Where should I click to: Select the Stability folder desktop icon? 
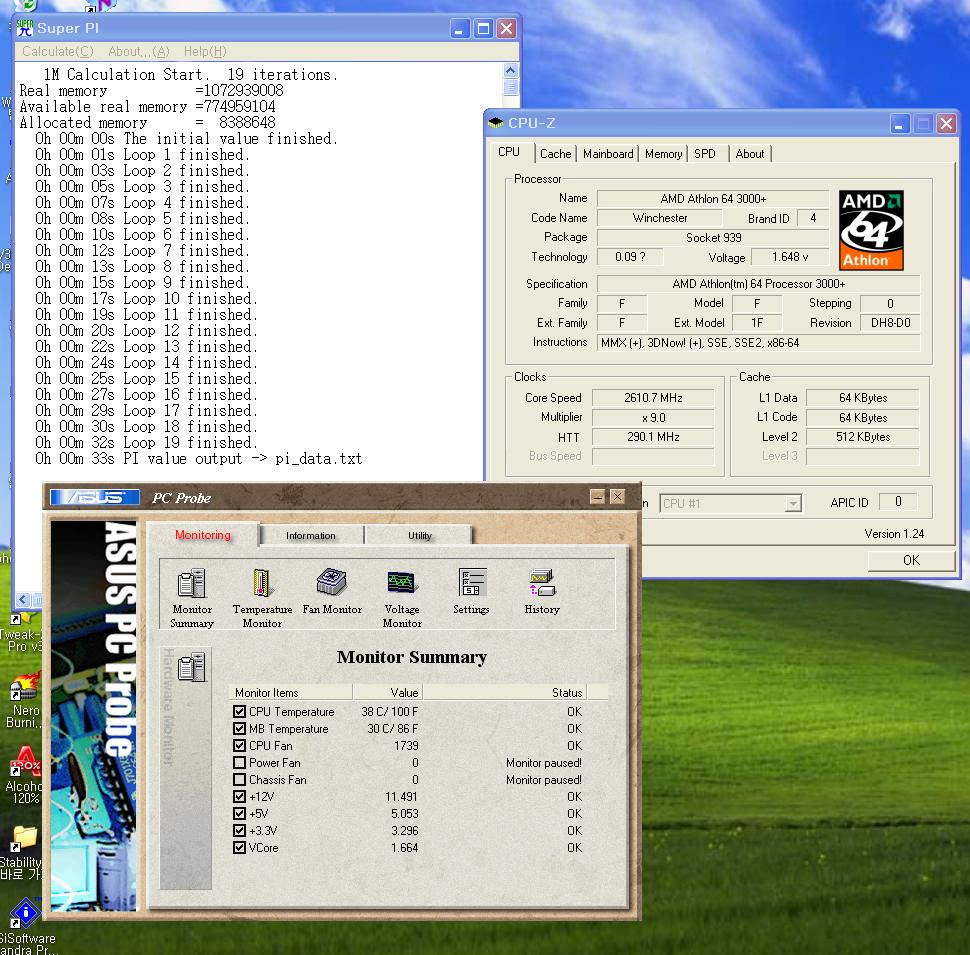[x=22, y=854]
